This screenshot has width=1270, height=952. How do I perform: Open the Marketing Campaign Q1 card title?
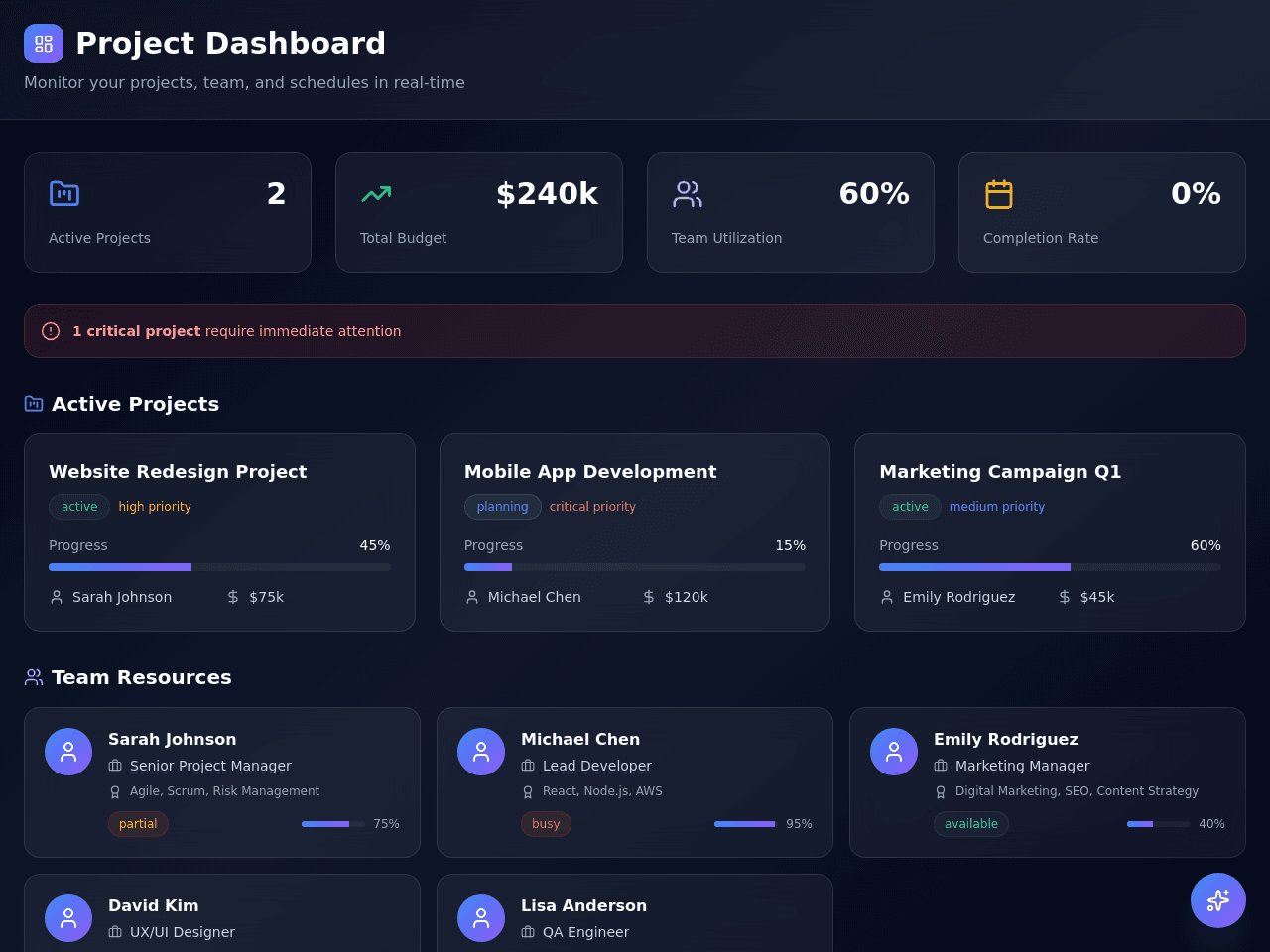pos(1000,472)
